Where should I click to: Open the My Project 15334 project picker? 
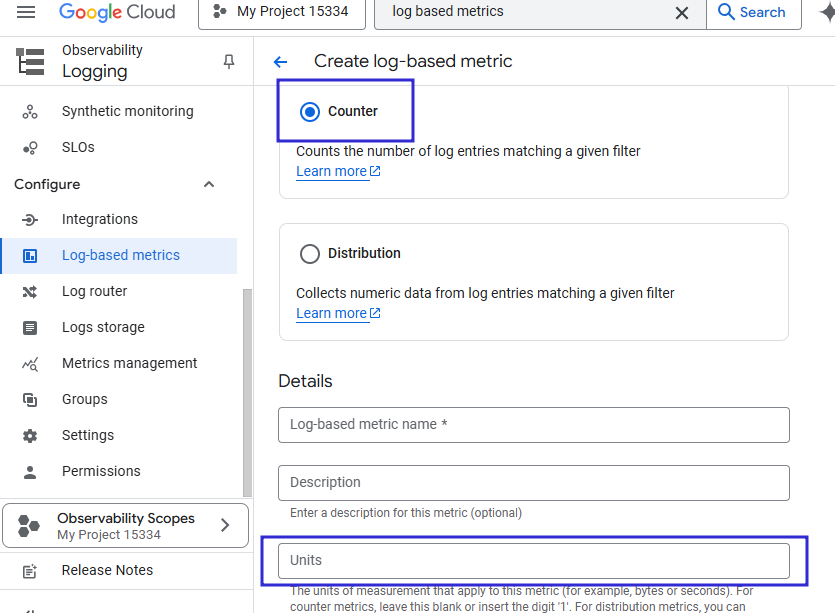(x=282, y=12)
